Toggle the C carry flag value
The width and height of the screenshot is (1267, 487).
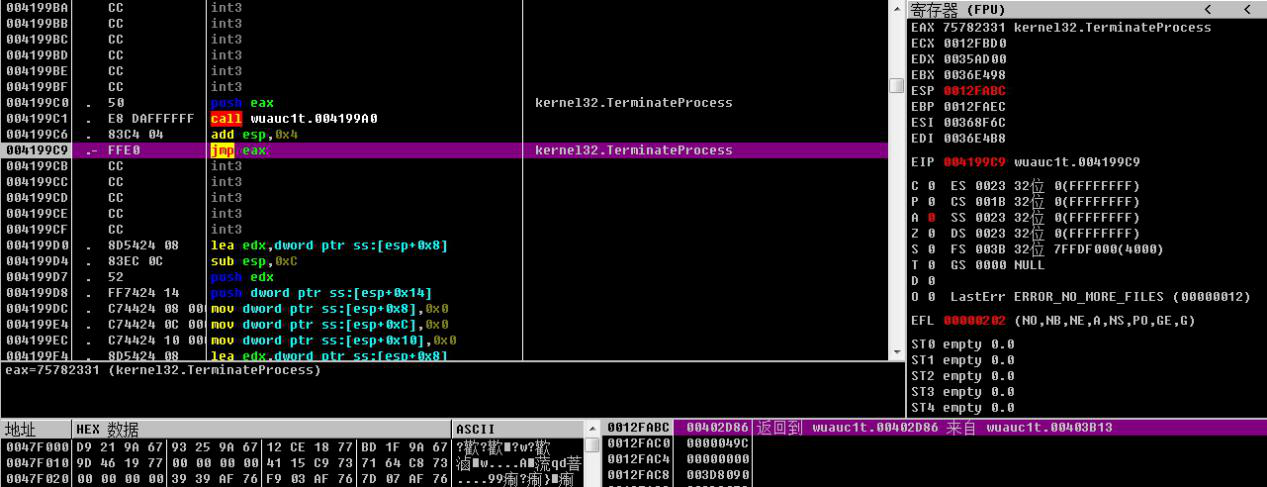click(930, 186)
